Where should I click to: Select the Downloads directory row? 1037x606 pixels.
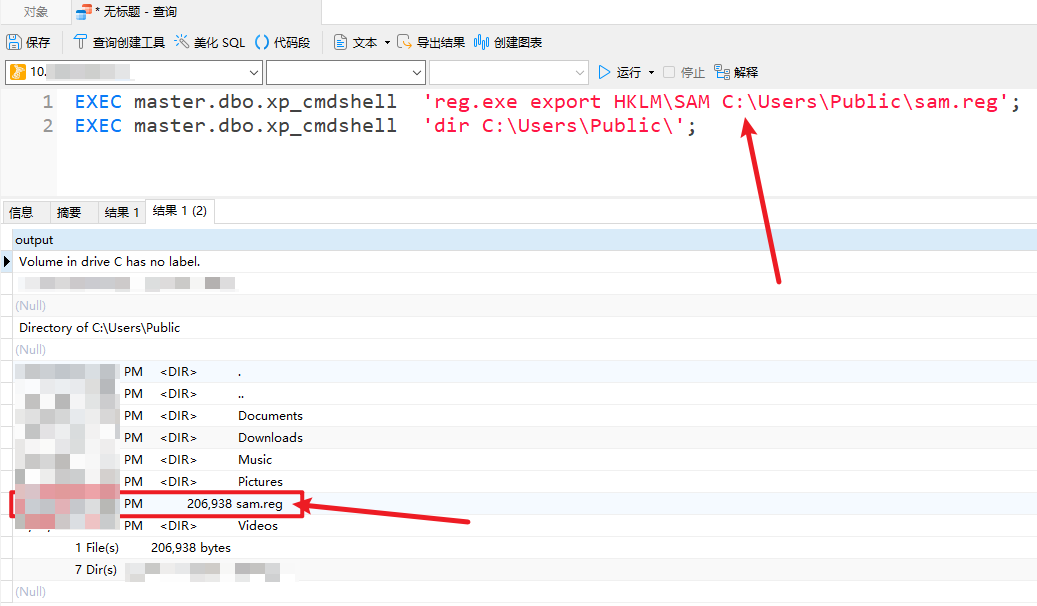(524, 437)
